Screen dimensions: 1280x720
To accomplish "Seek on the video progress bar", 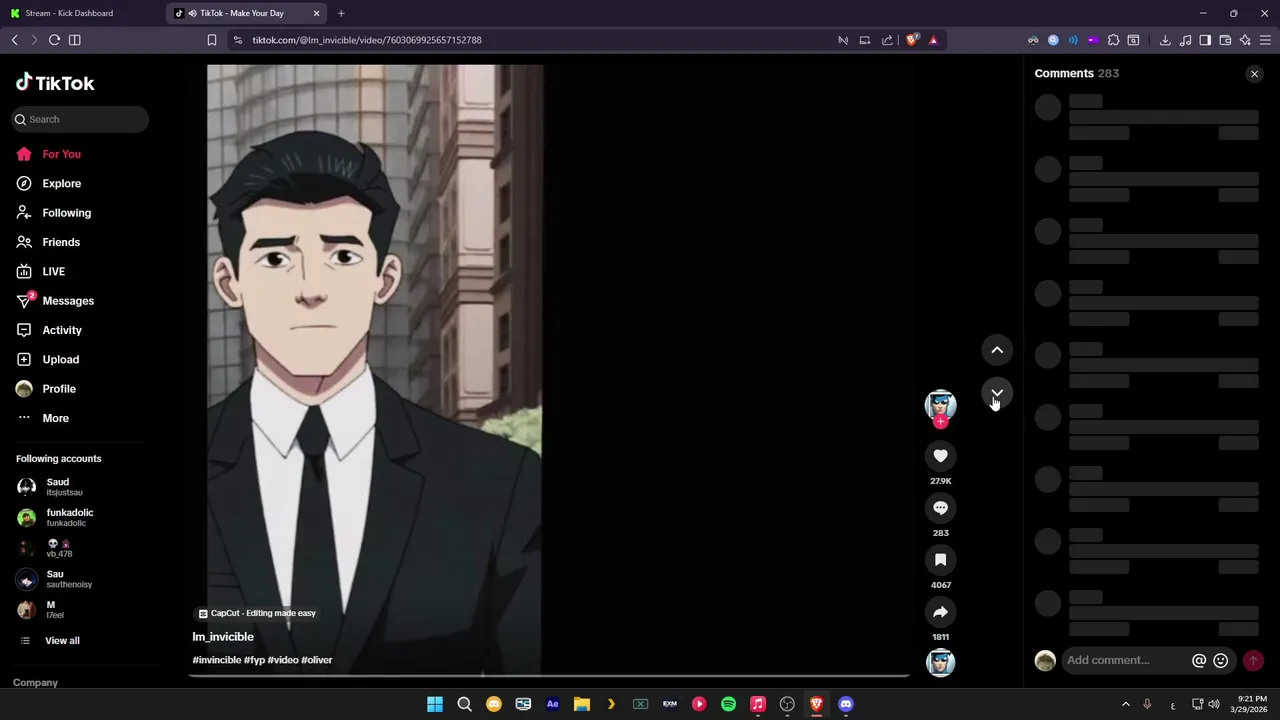I will 550,675.
